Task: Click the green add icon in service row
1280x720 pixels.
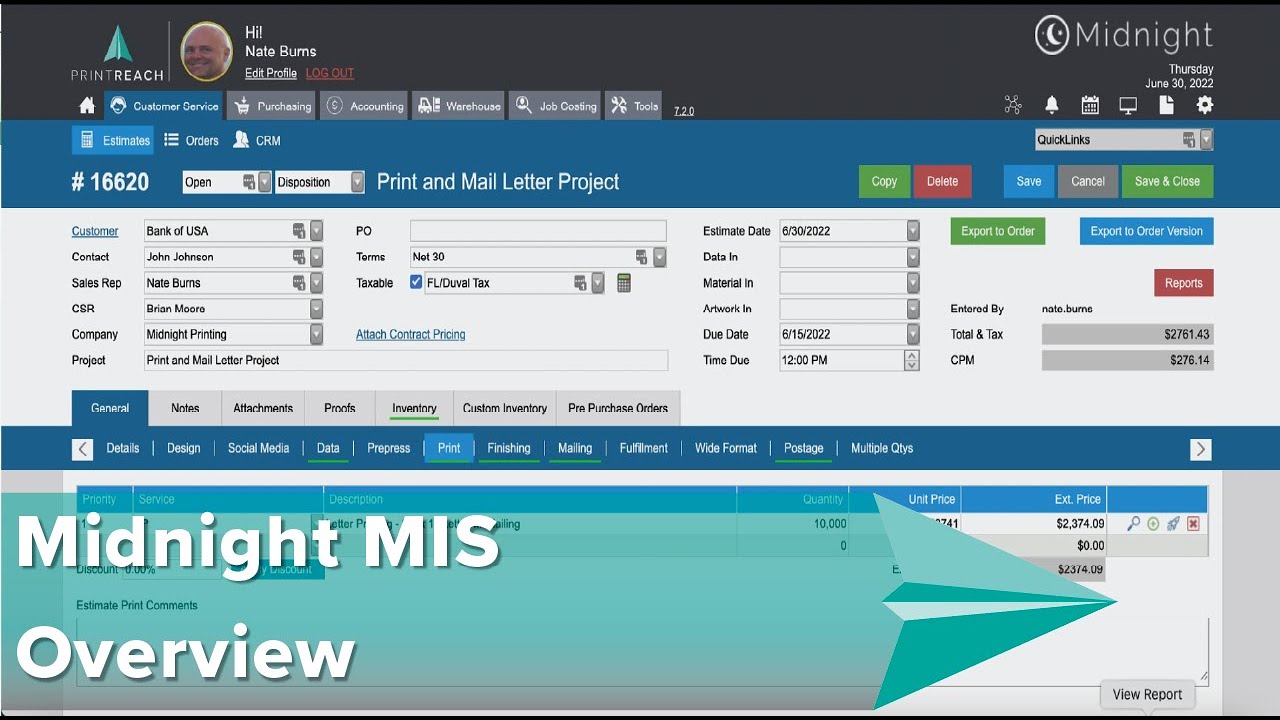Action: [x=1153, y=523]
